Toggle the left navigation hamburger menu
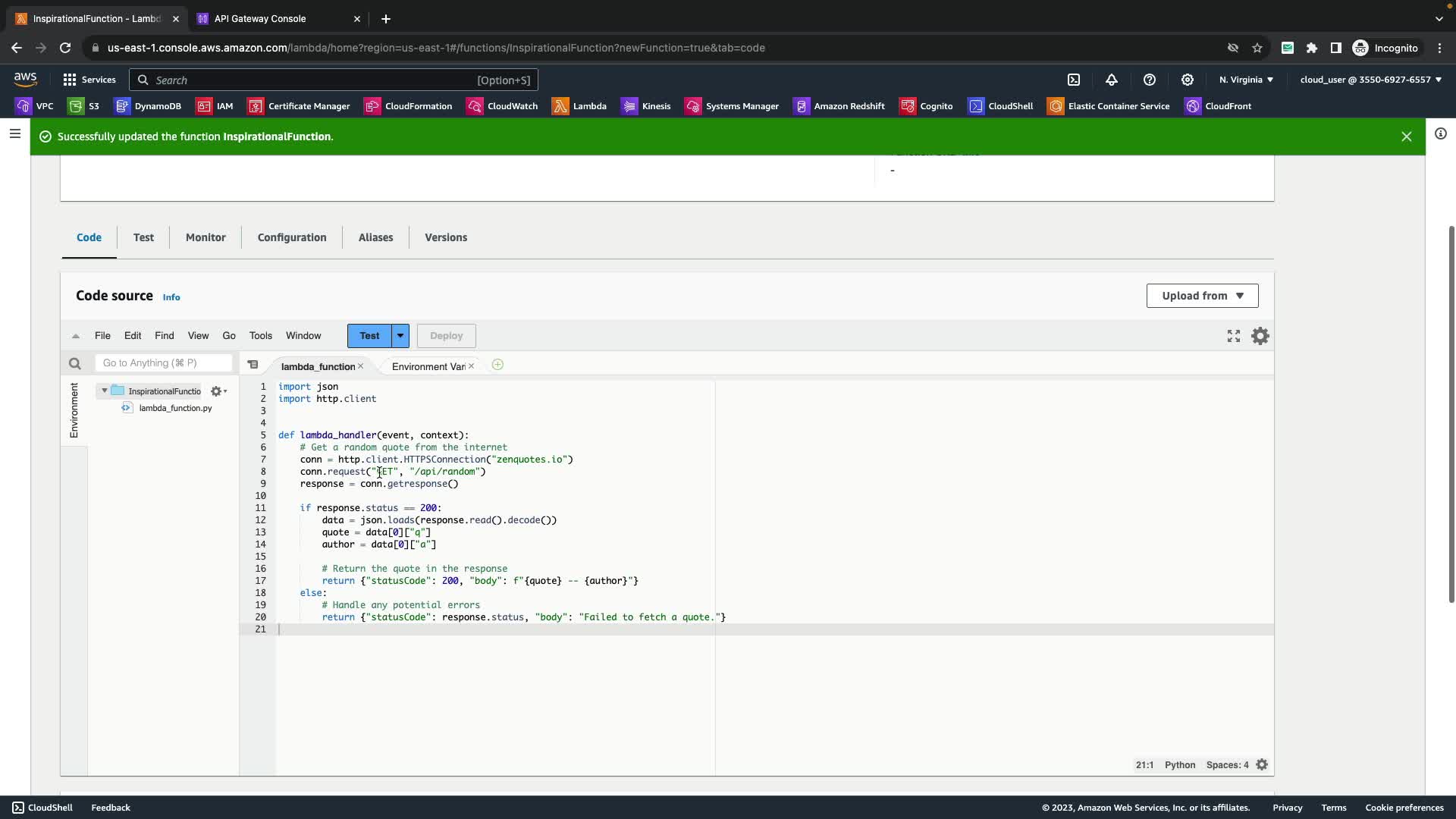The image size is (1456, 819). [x=14, y=134]
